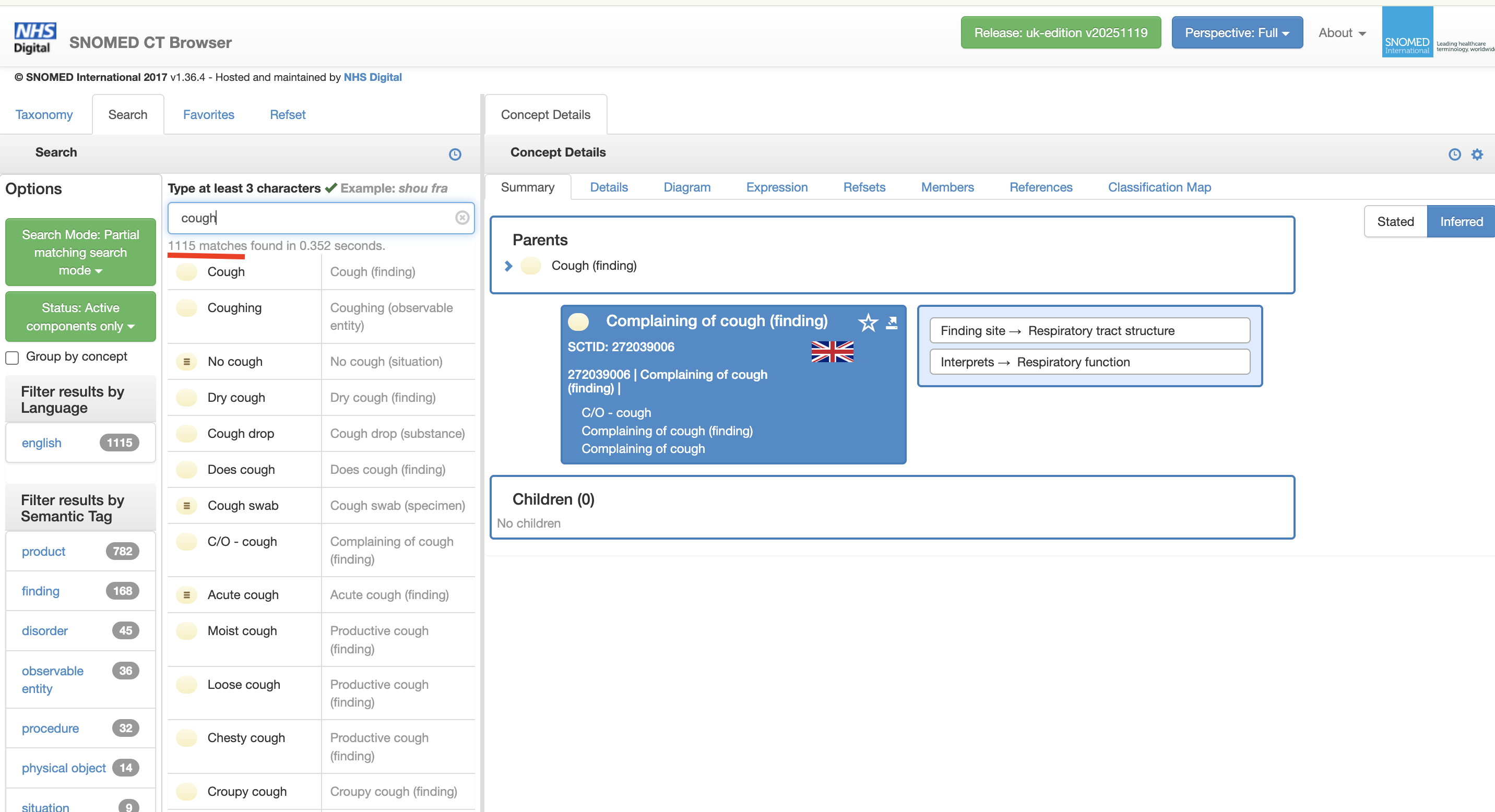Expand the Cough (finding) parent arrow

pos(508,266)
